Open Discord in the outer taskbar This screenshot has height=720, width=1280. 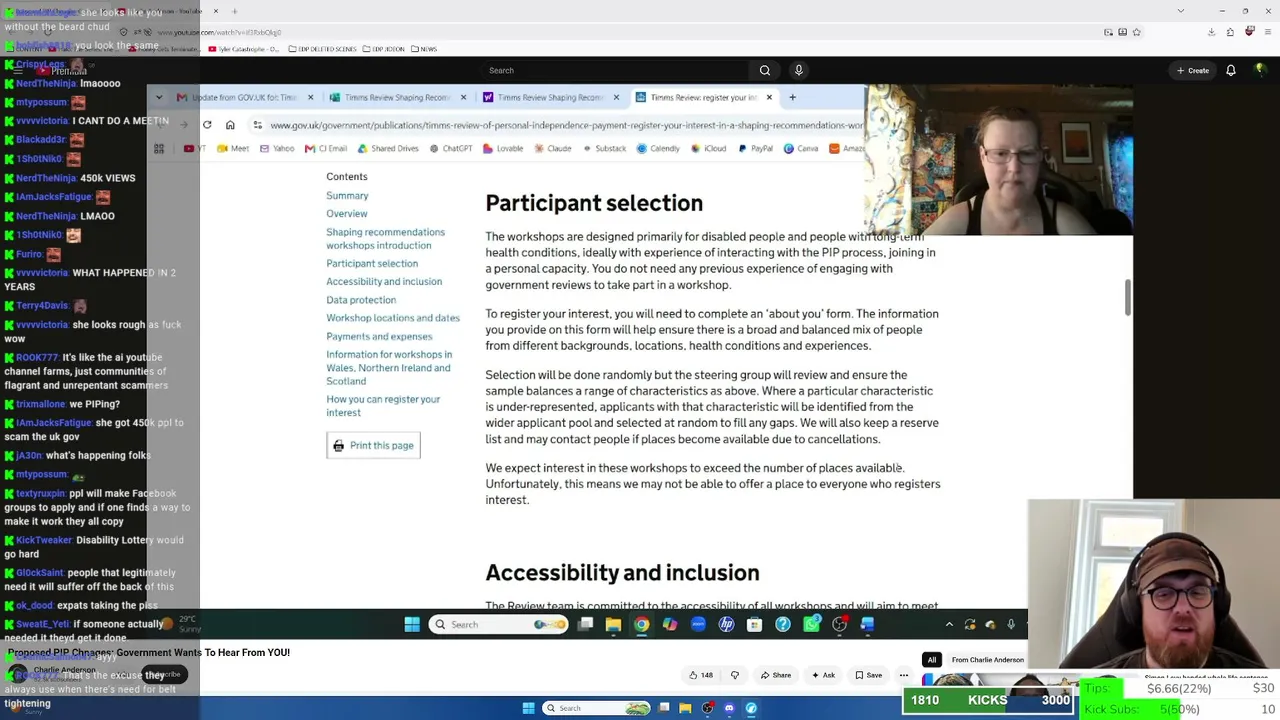(729, 708)
